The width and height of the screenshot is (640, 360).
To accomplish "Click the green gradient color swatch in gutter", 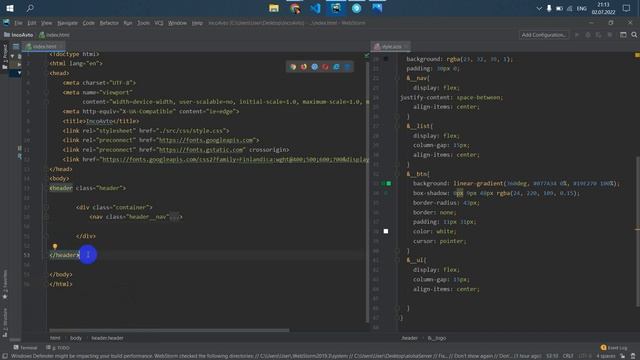I will pyautogui.click(x=389, y=184).
